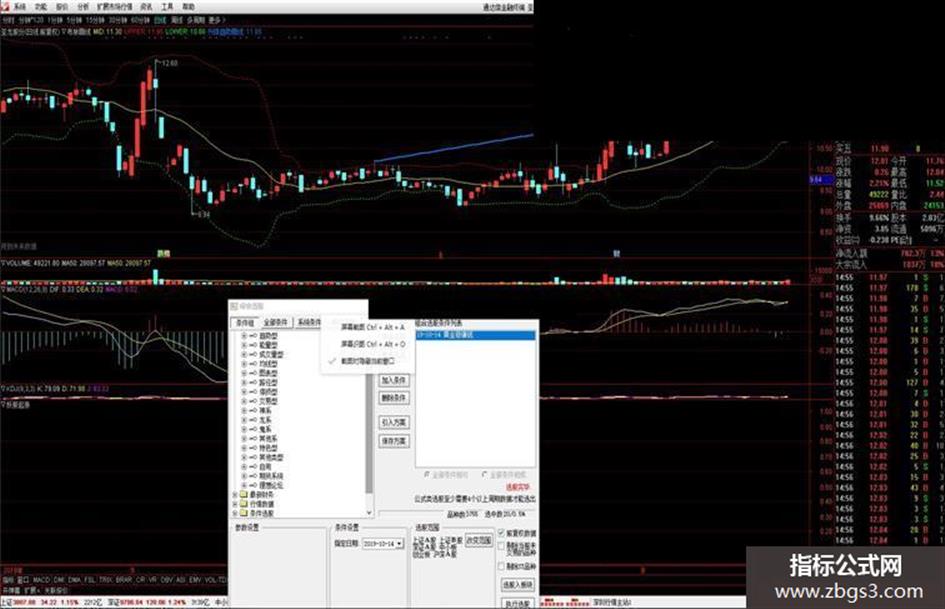Expand the 自用 tree node

tap(243, 467)
